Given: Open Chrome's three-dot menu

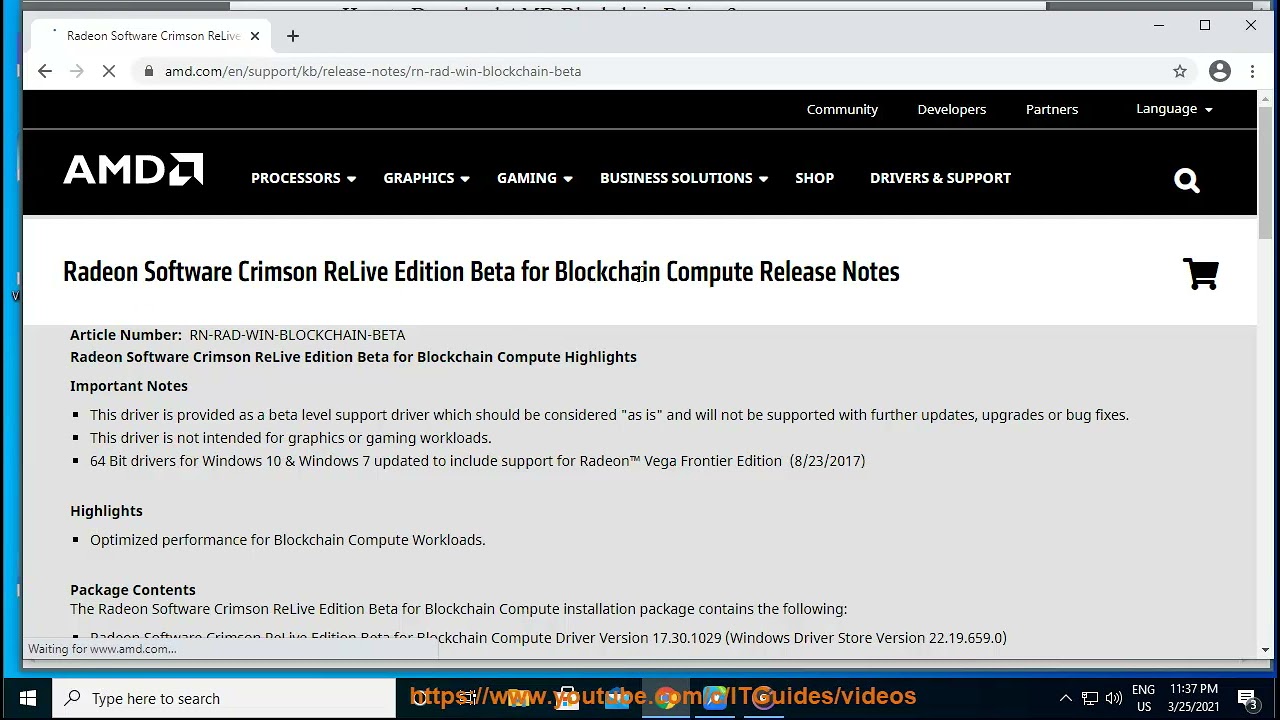Looking at the screenshot, I should pos(1252,71).
